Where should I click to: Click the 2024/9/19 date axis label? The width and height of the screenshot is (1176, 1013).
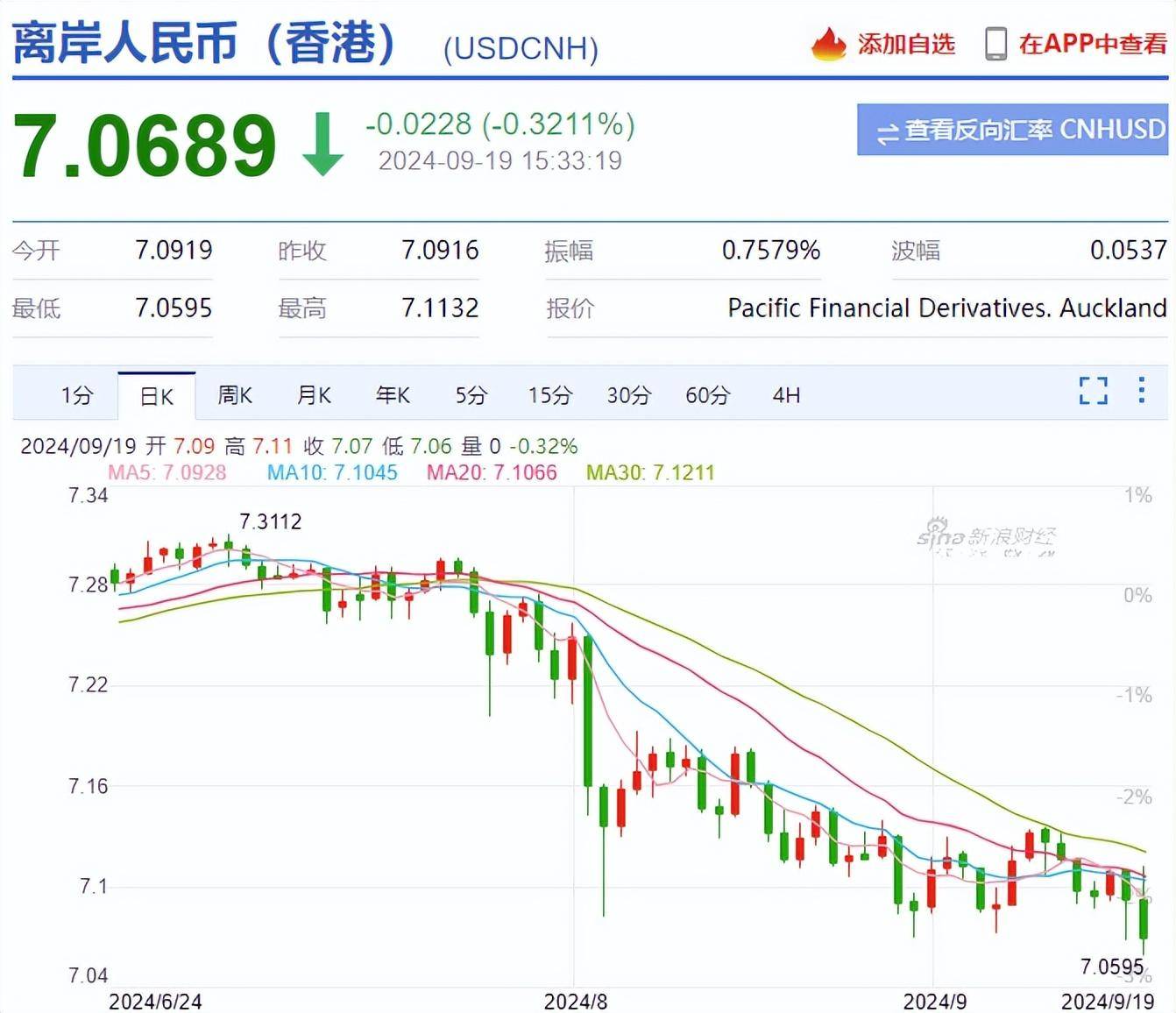pos(1108,1002)
